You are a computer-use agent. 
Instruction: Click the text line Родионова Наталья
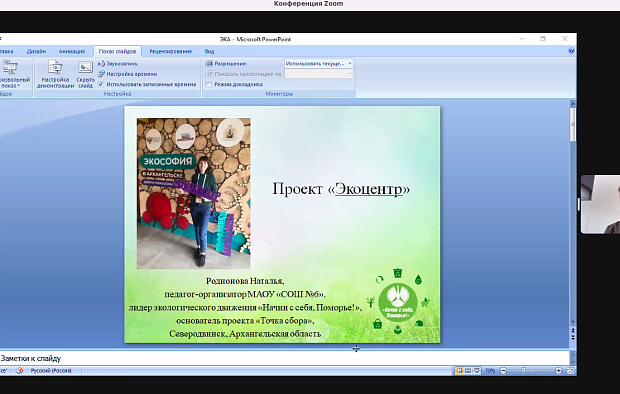coord(245,281)
